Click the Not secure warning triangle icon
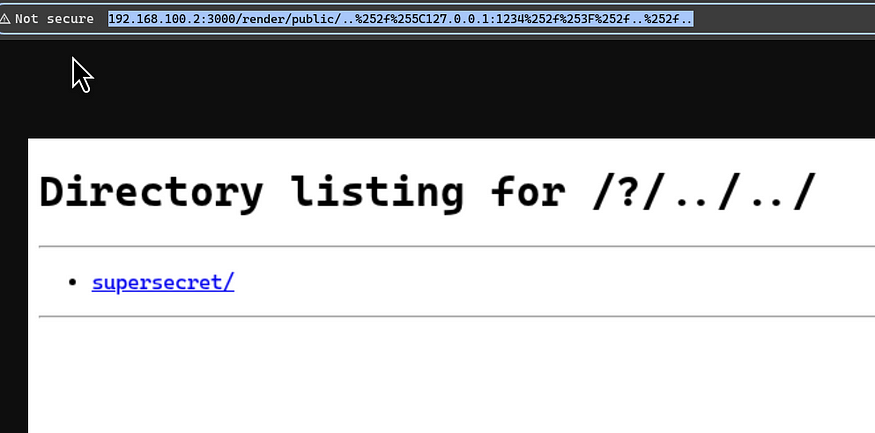The width and height of the screenshot is (875, 433). (x=4, y=19)
